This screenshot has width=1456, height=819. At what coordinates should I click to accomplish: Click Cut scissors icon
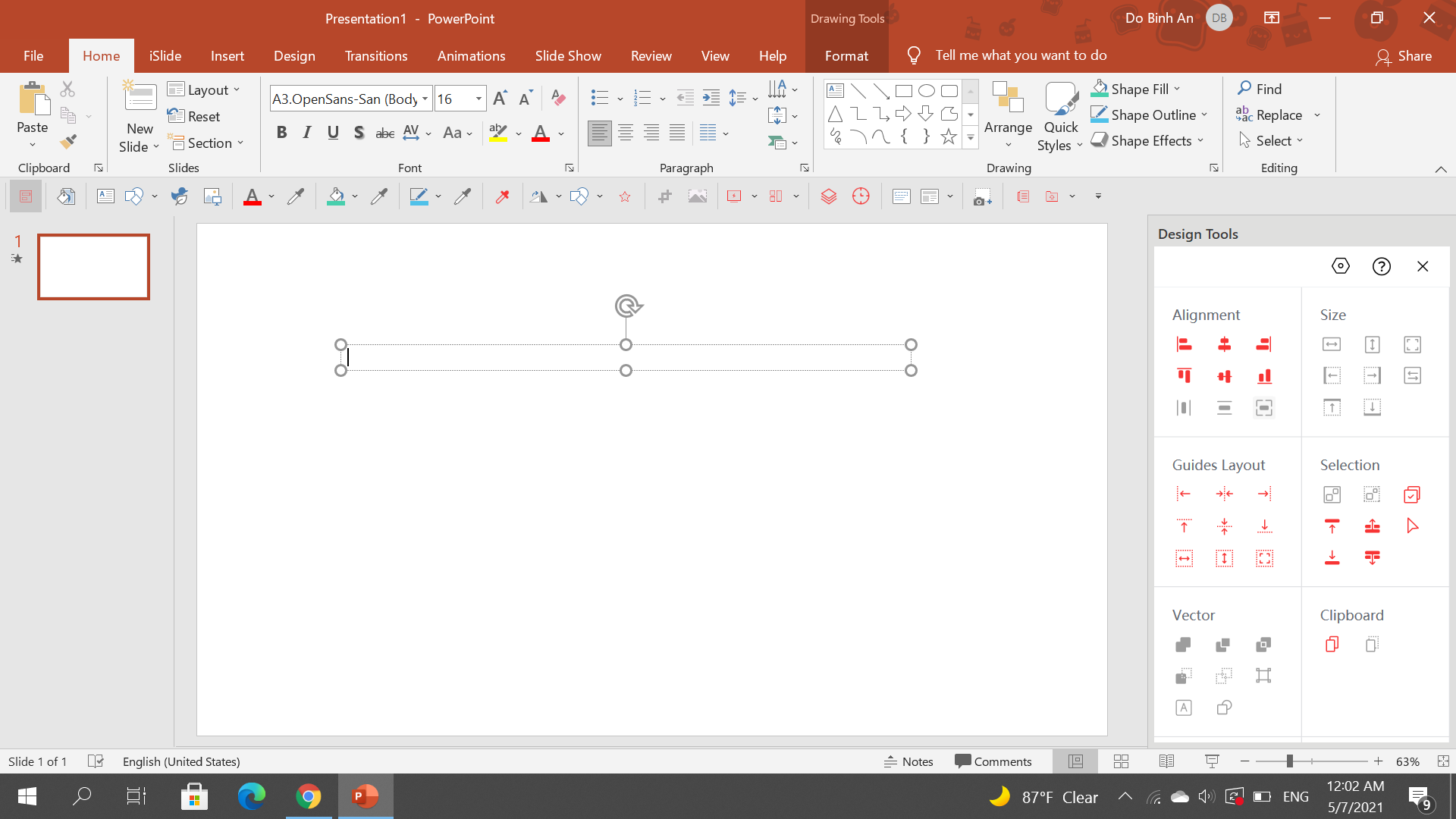coord(67,89)
